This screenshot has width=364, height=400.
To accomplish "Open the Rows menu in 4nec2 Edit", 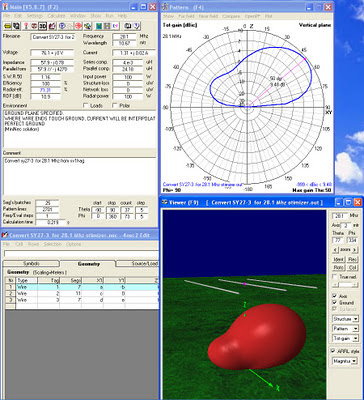I will [33, 244].
